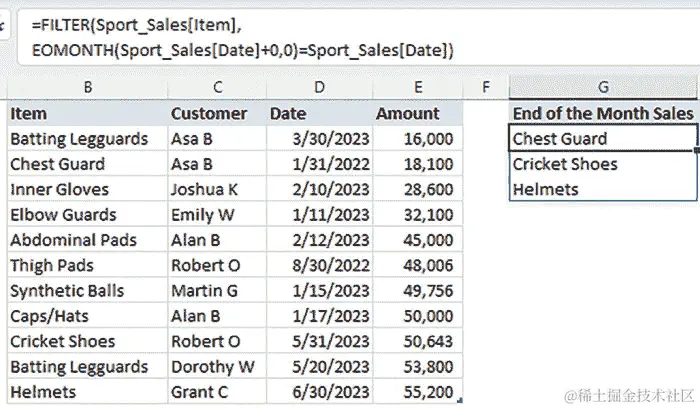700x409 pixels.
Task: Select column D header
Action: click(x=320, y=87)
